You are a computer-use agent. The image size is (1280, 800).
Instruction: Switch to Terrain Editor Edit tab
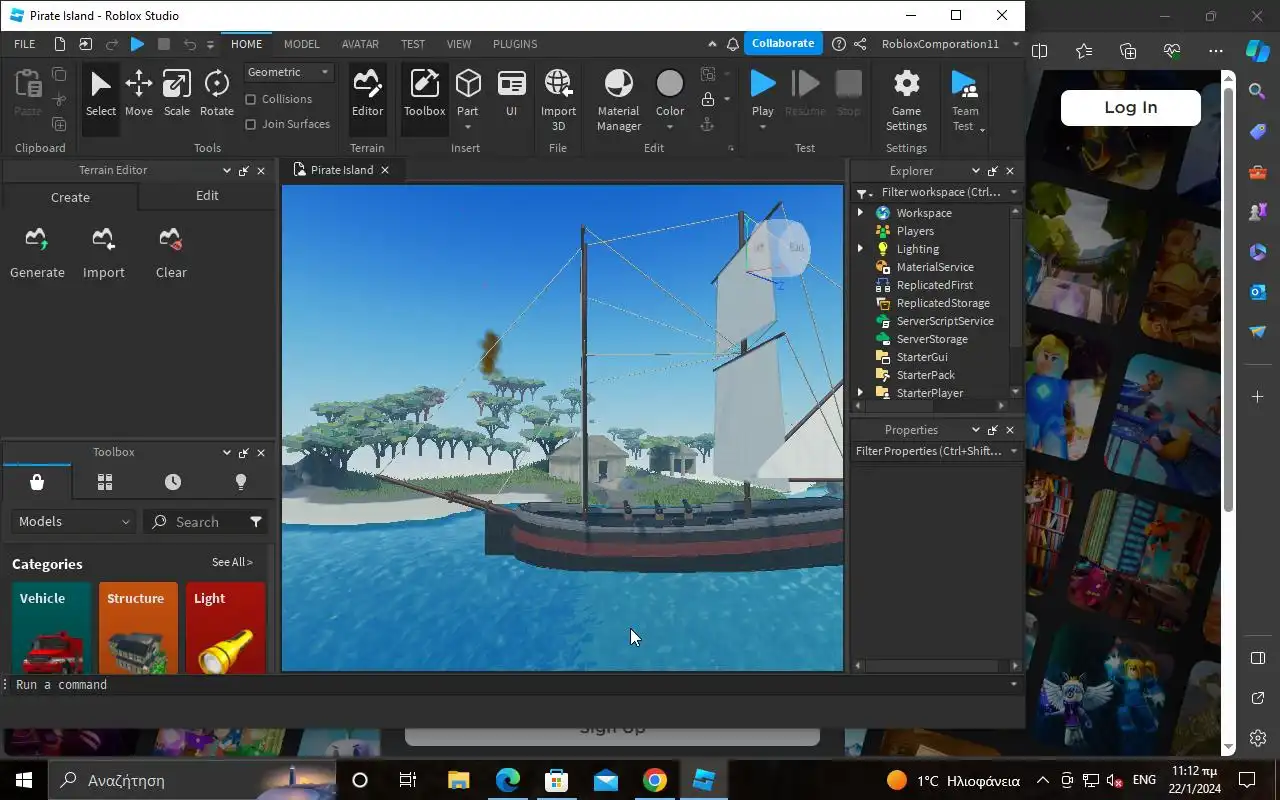pos(207,196)
